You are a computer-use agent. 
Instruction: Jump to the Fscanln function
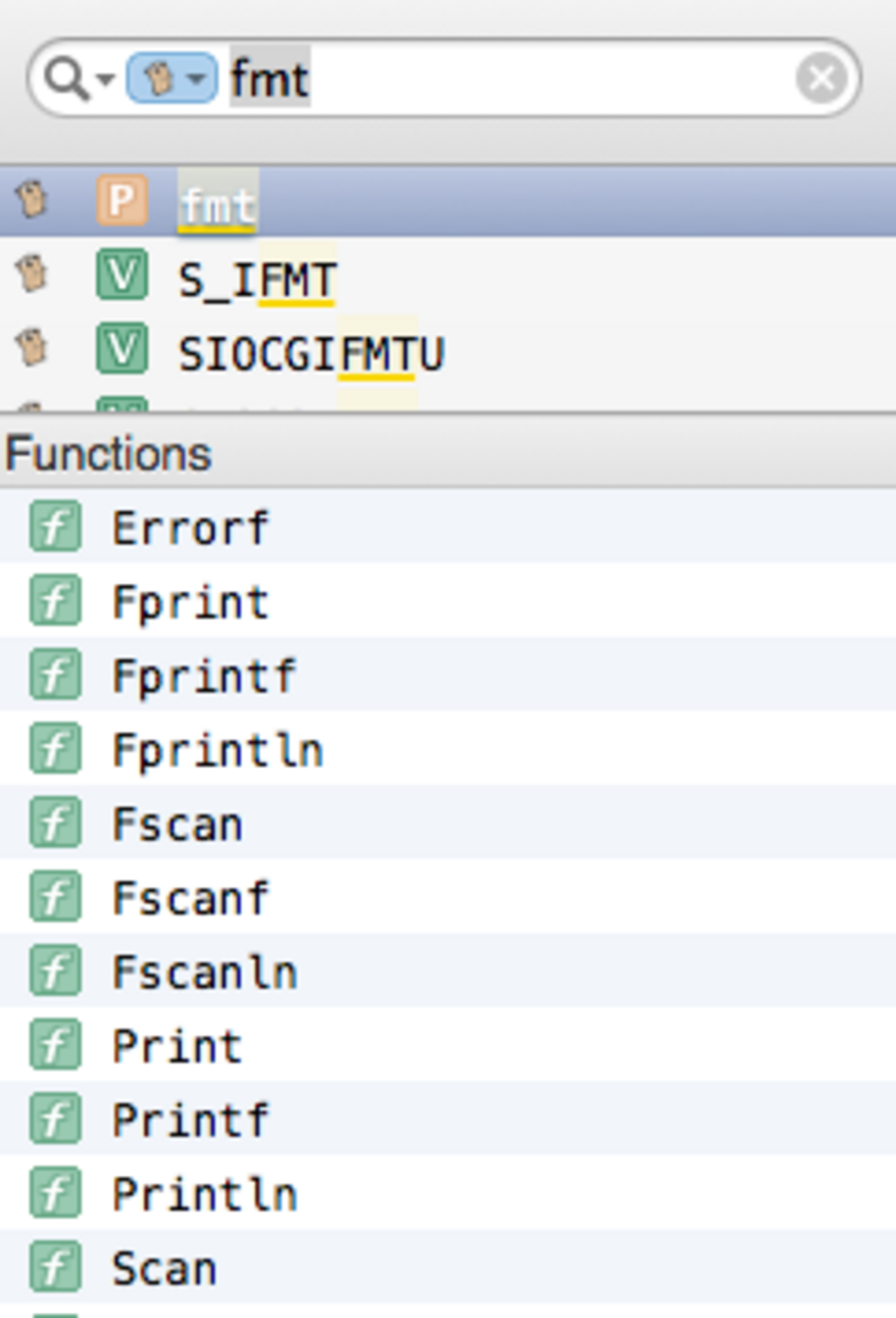(x=204, y=972)
